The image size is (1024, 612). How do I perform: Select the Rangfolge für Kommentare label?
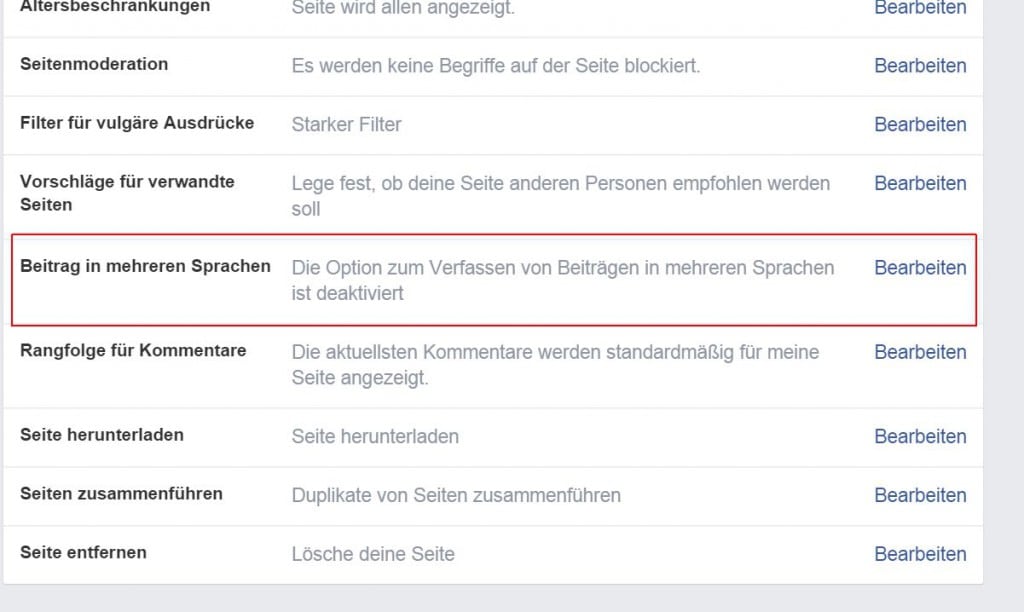(133, 351)
